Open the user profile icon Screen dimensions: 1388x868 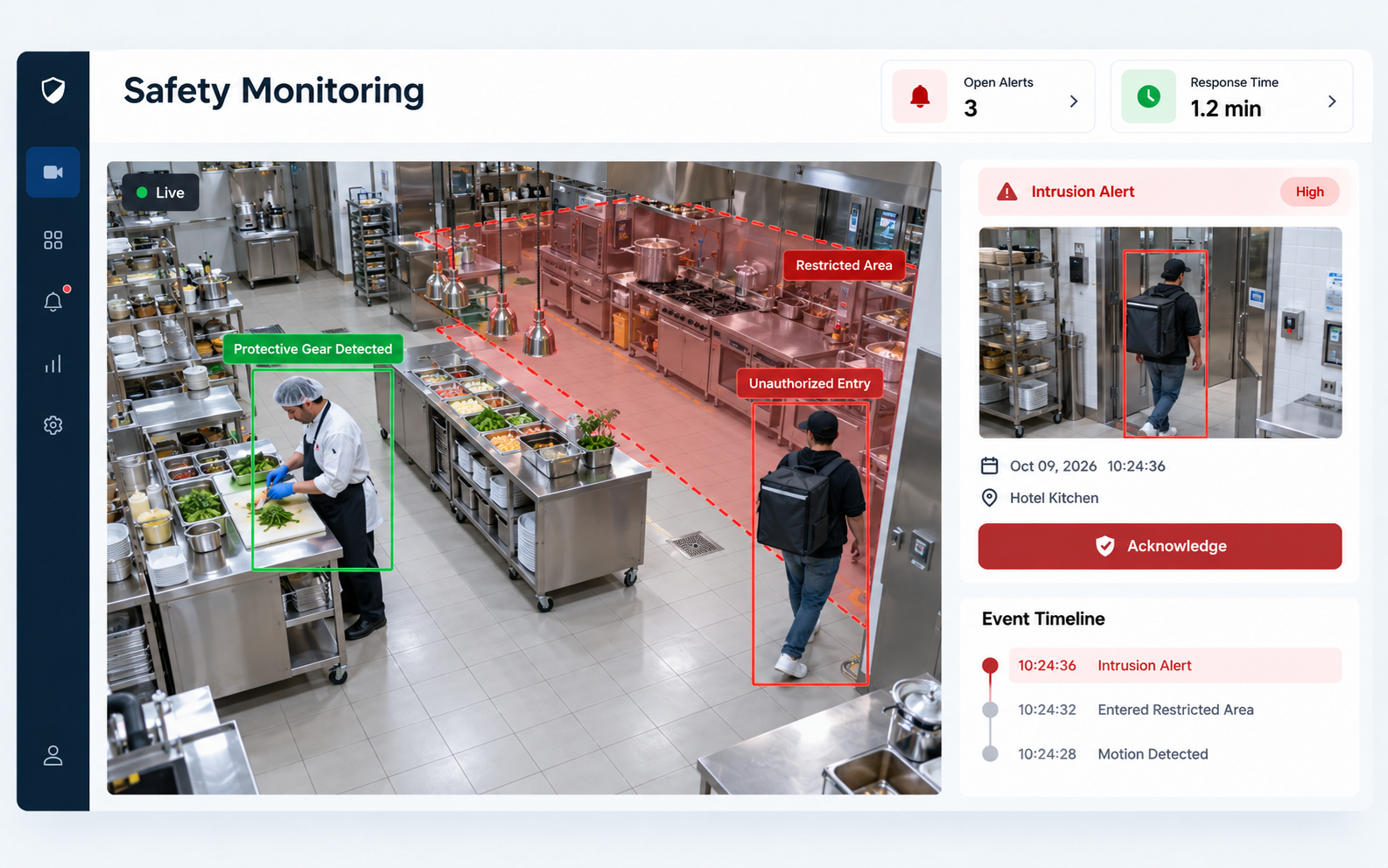pos(53,755)
